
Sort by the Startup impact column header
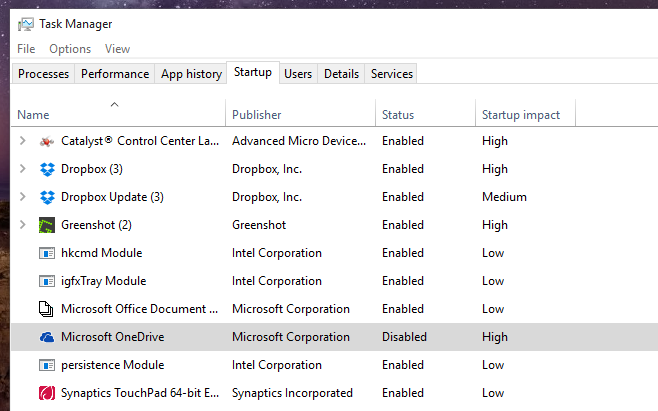(x=525, y=115)
